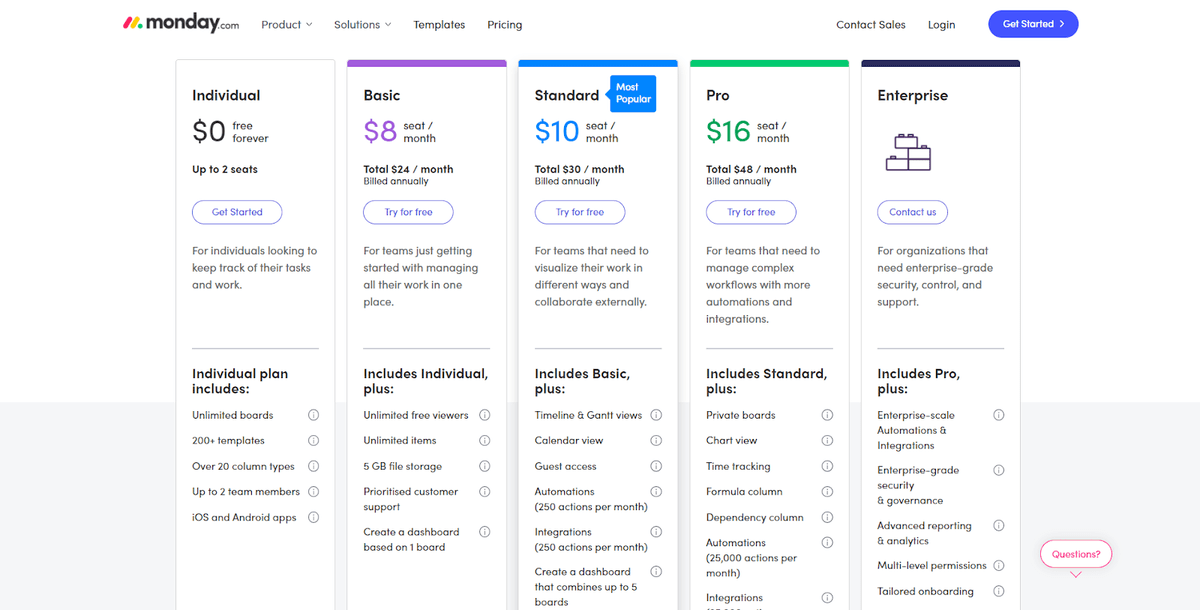Click 'Total $48 / month' text
1200x610 pixels.
(751, 170)
